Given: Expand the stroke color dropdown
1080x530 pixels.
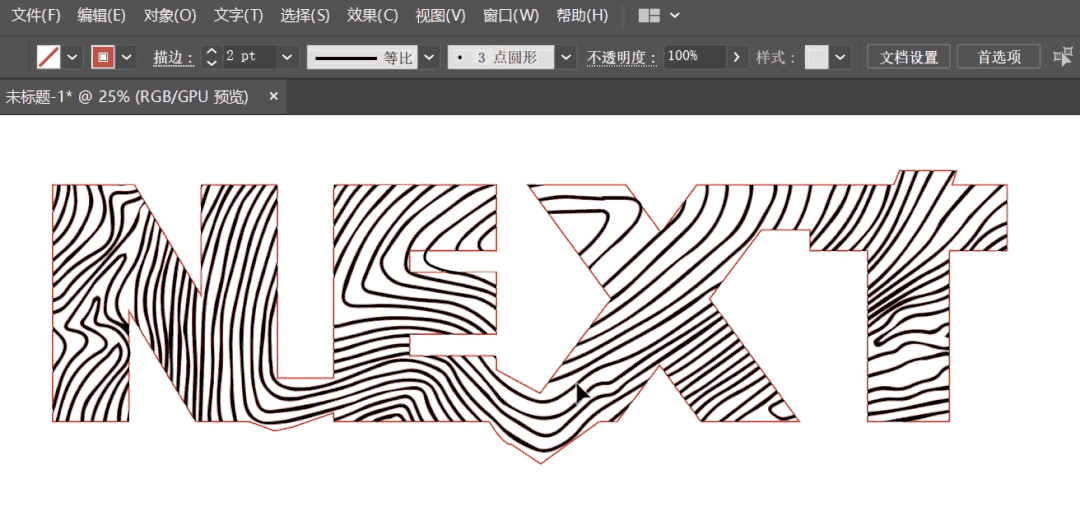Looking at the screenshot, I should click(x=127, y=57).
